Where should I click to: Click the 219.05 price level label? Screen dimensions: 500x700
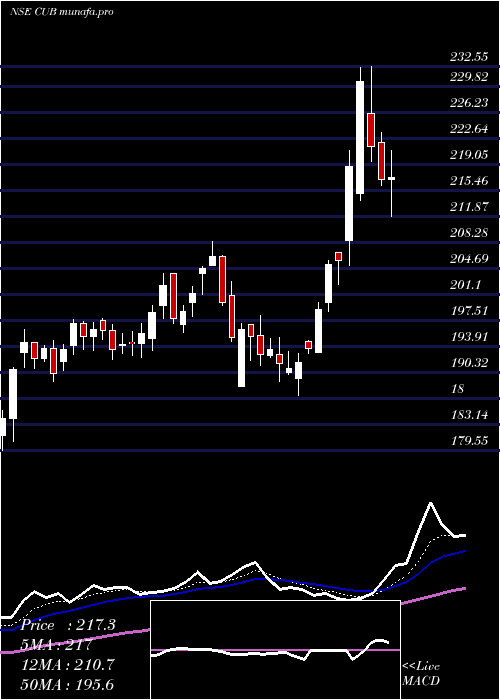[x=468, y=155]
